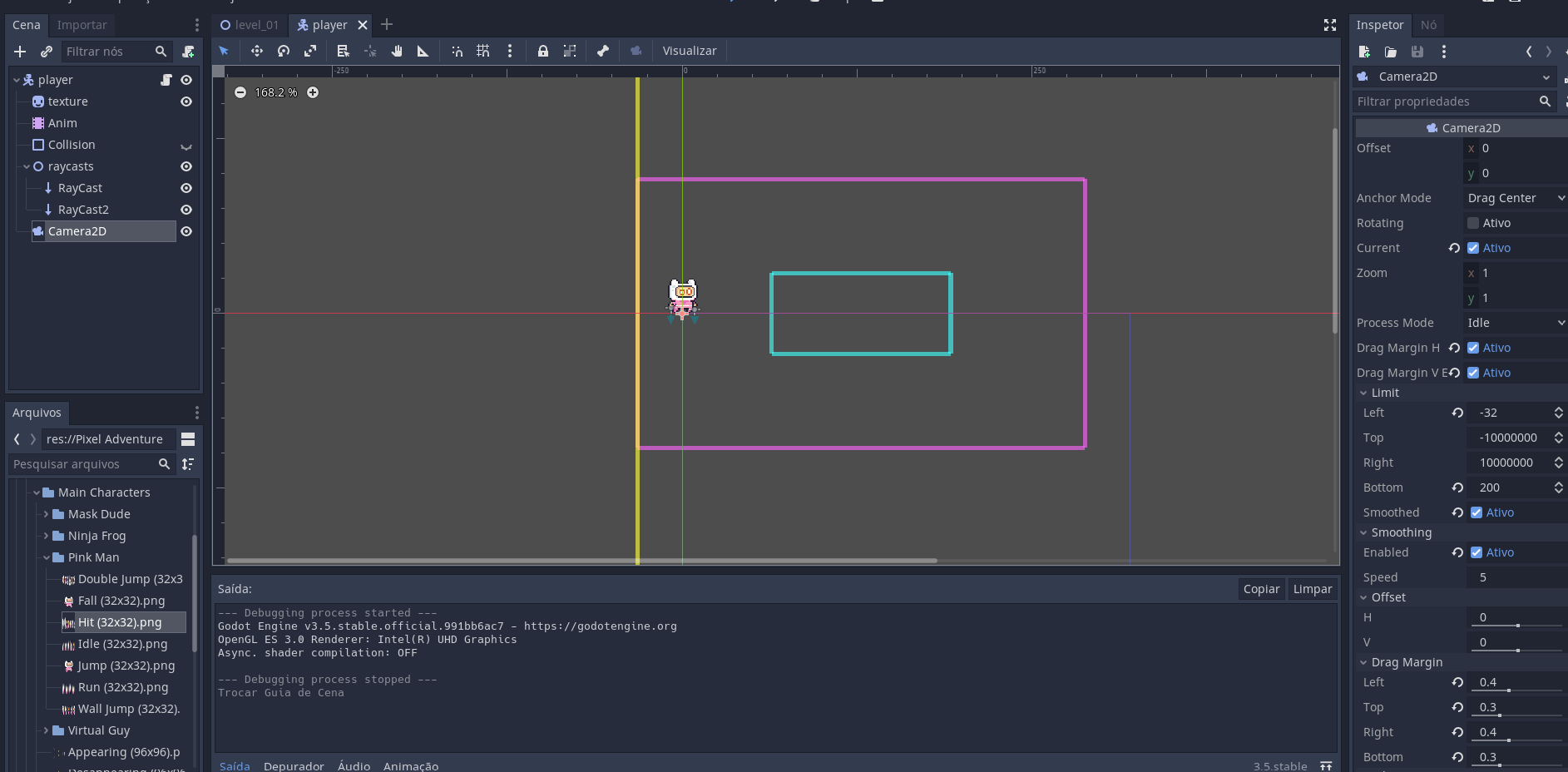Activate the Pan mode tool
This screenshot has height=772, width=1568.
tap(397, 51)
